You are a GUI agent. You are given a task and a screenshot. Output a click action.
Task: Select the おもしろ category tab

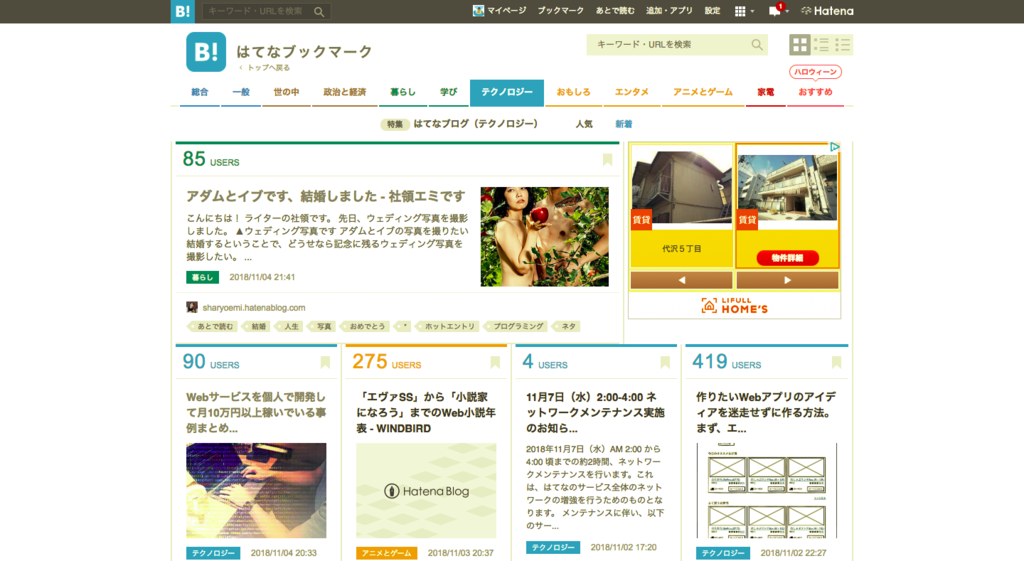click(573, 92)
